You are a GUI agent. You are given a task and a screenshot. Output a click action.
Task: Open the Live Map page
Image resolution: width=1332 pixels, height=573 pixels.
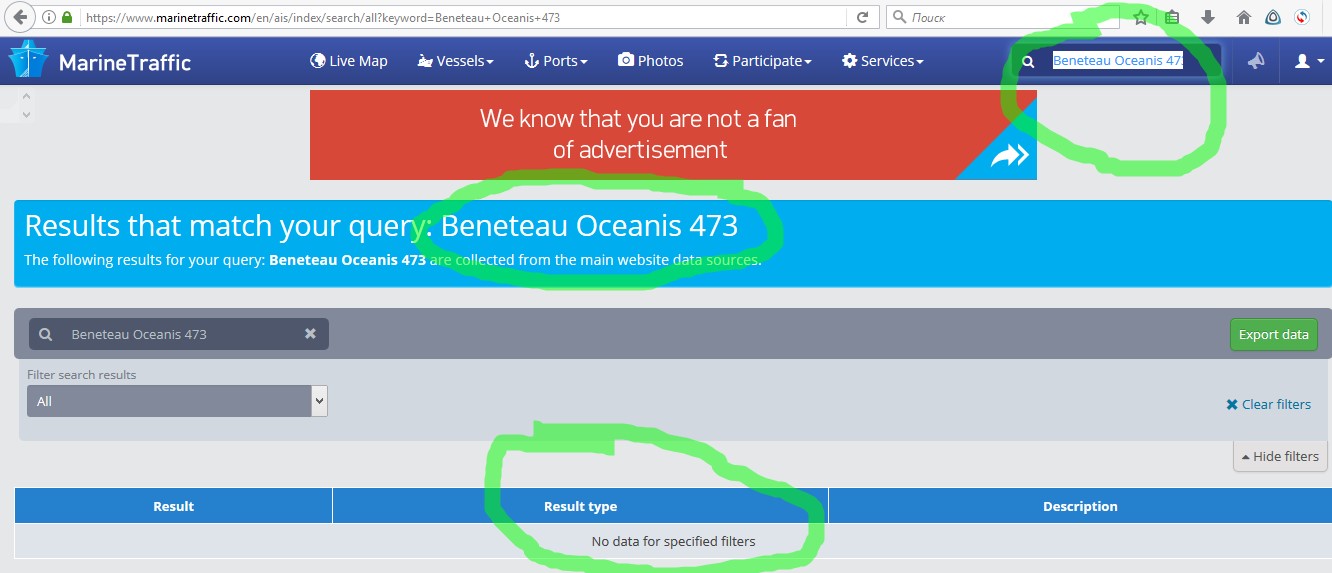[348, 61]
